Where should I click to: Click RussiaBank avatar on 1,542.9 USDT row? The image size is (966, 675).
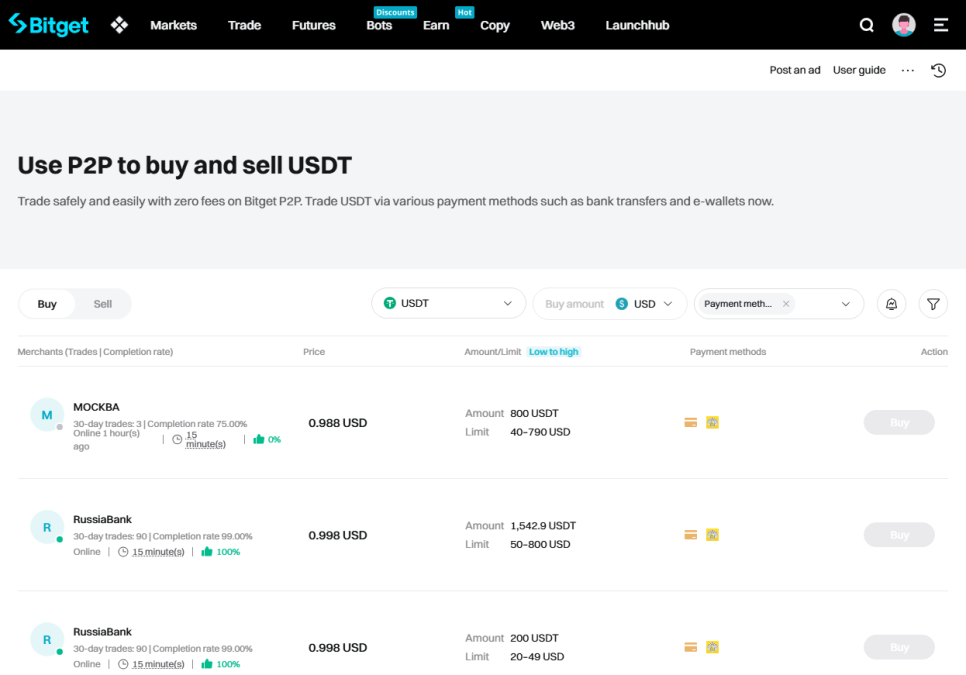click(x=47, y=527)
